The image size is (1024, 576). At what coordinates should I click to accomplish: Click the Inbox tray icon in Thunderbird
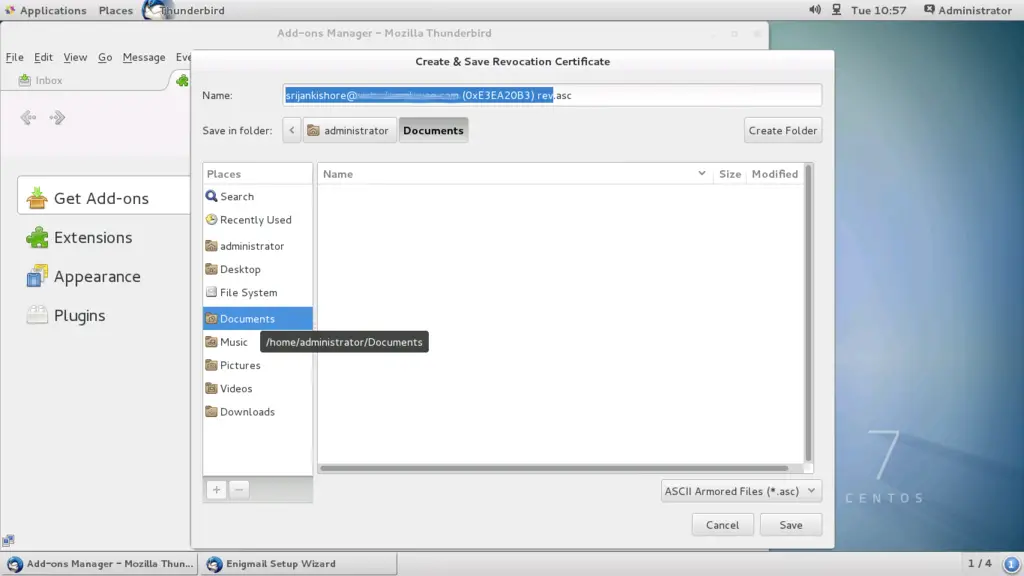(25, 80)
